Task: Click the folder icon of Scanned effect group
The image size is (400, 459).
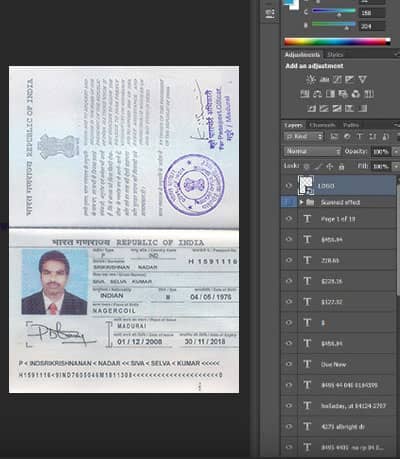Action: (310, 202)
